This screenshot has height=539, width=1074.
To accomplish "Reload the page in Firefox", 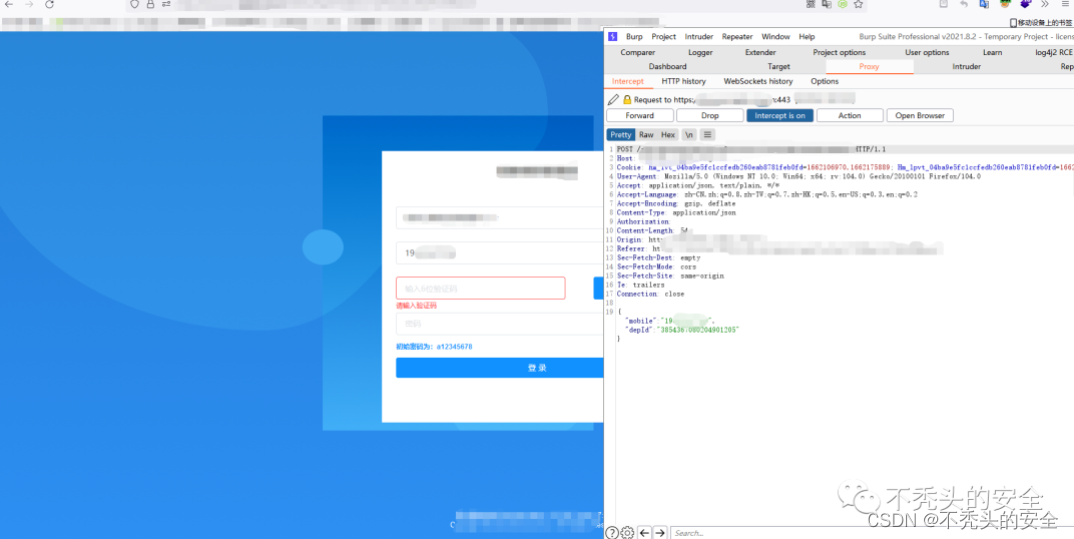I will click(49, 4).
